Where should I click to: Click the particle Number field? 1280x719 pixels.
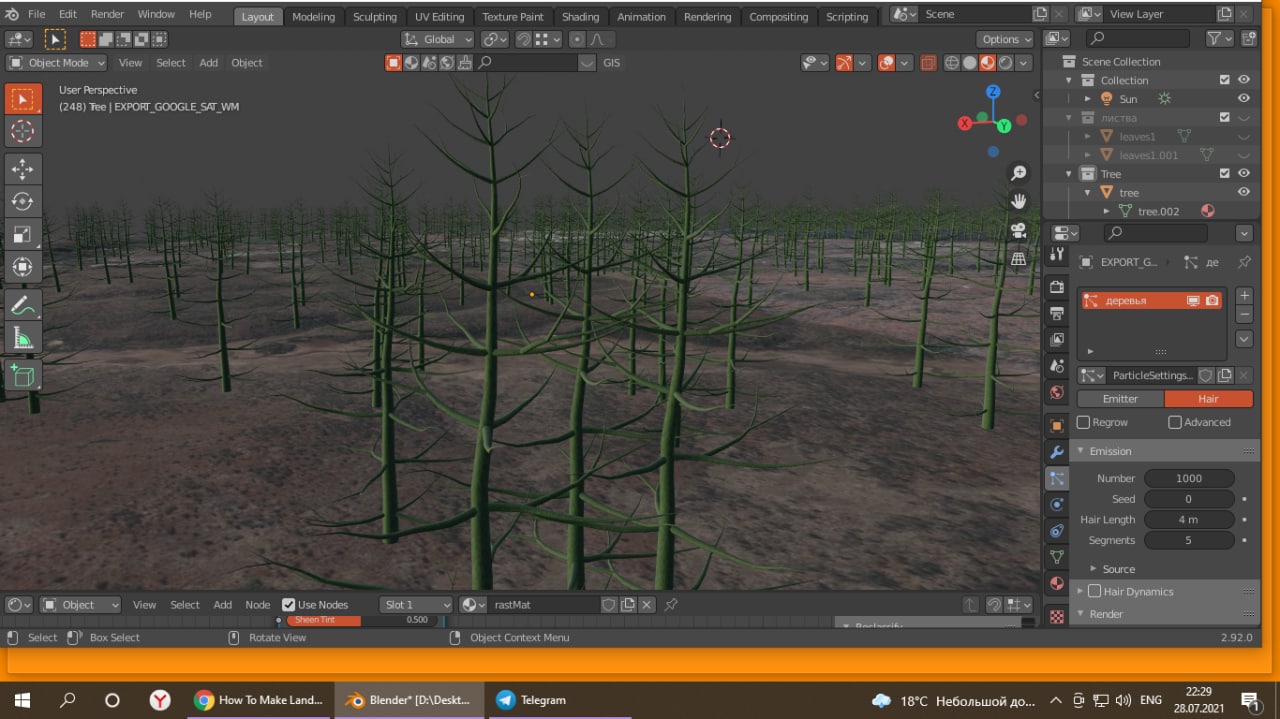tap(1188, 478)
